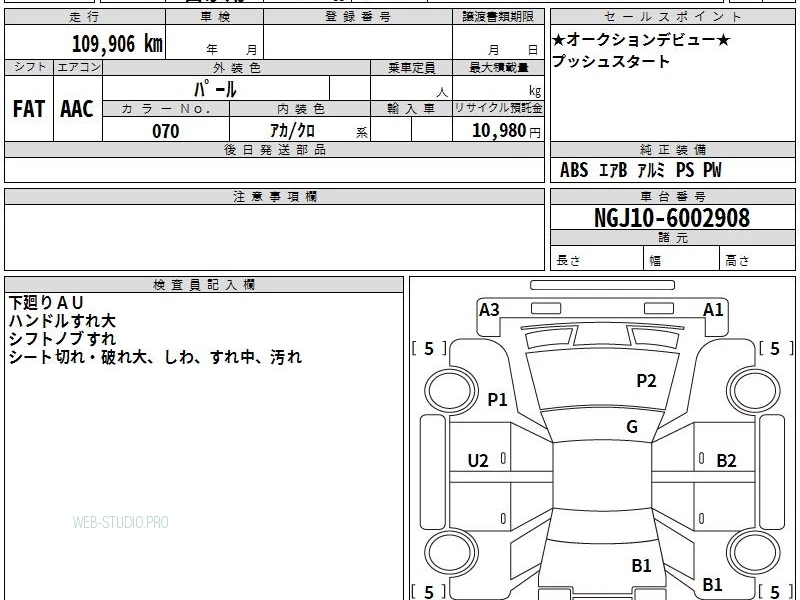Click the 車検 inspection header
Screen dimensions: 800x600
tap(215, 17)
